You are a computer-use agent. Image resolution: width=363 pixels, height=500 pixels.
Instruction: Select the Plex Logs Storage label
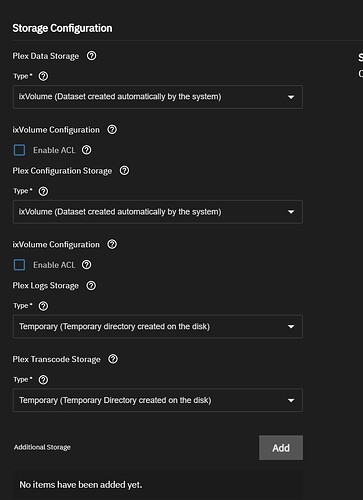point(46,286)
